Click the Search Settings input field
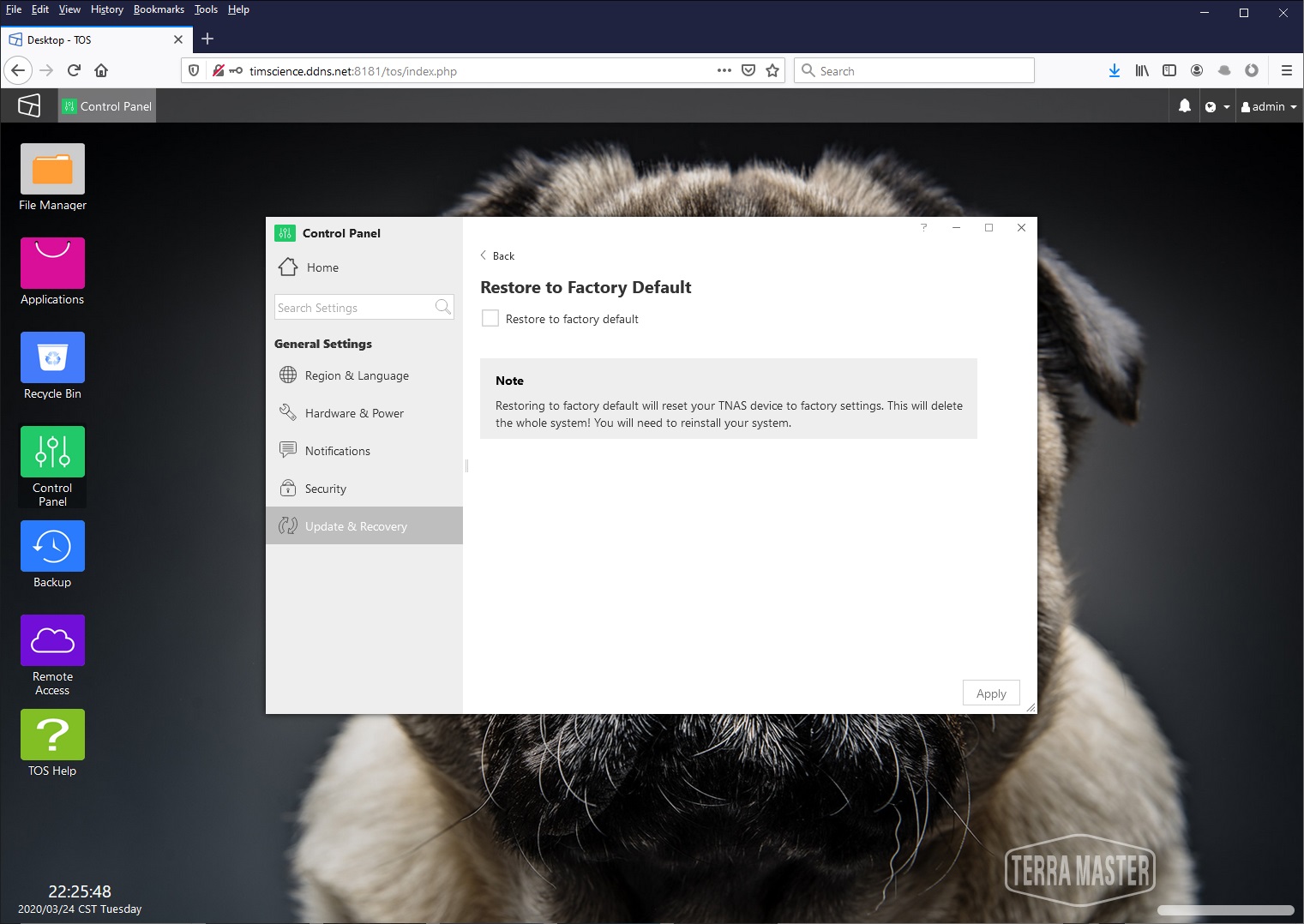Image resolution: width=1304 pixels, height=924 pixels. tap(354, 308)
